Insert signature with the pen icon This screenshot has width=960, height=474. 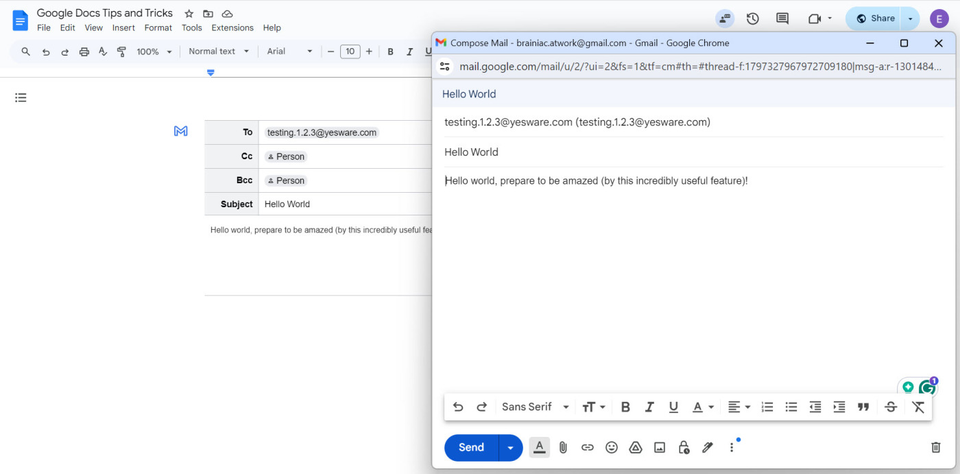[x=708, y=448]
